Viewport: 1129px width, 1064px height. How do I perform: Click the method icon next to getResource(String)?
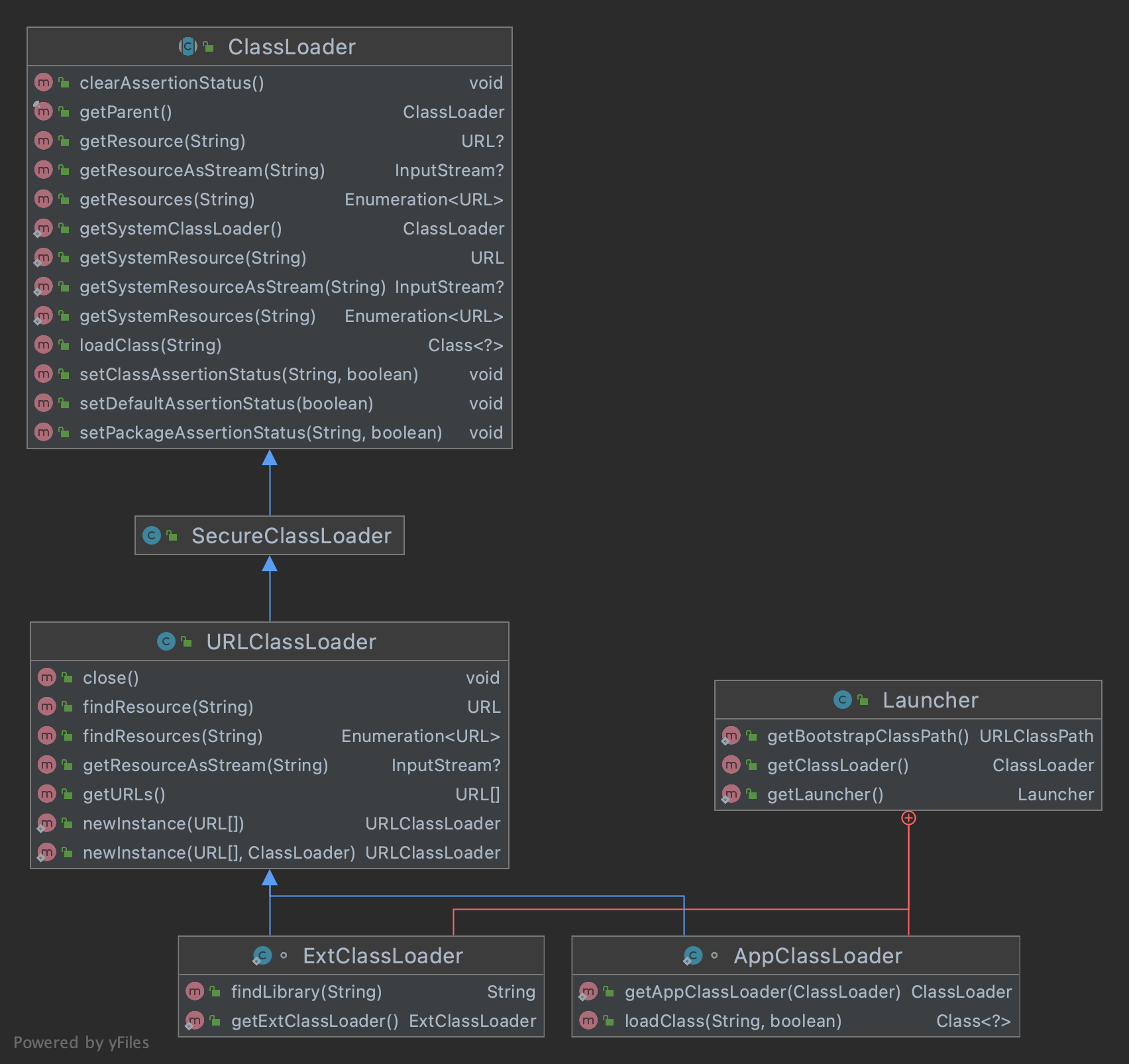pos(44,141)
